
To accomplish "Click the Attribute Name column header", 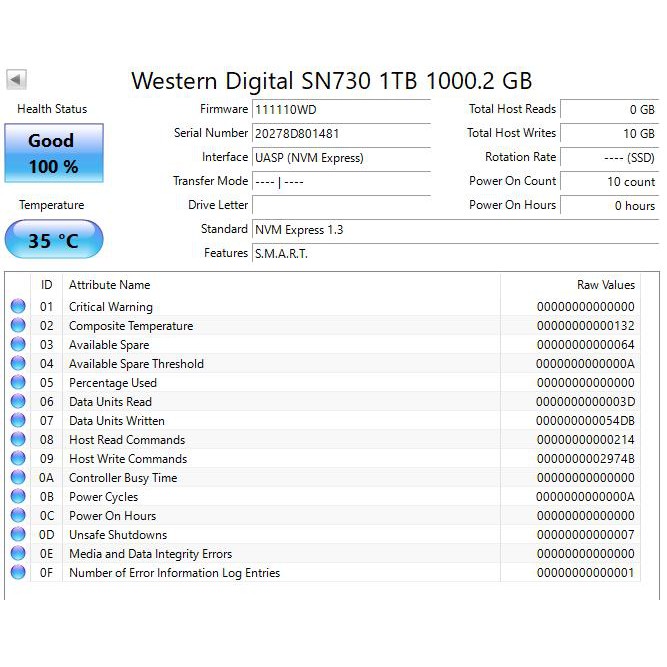I will coord(110,285).
